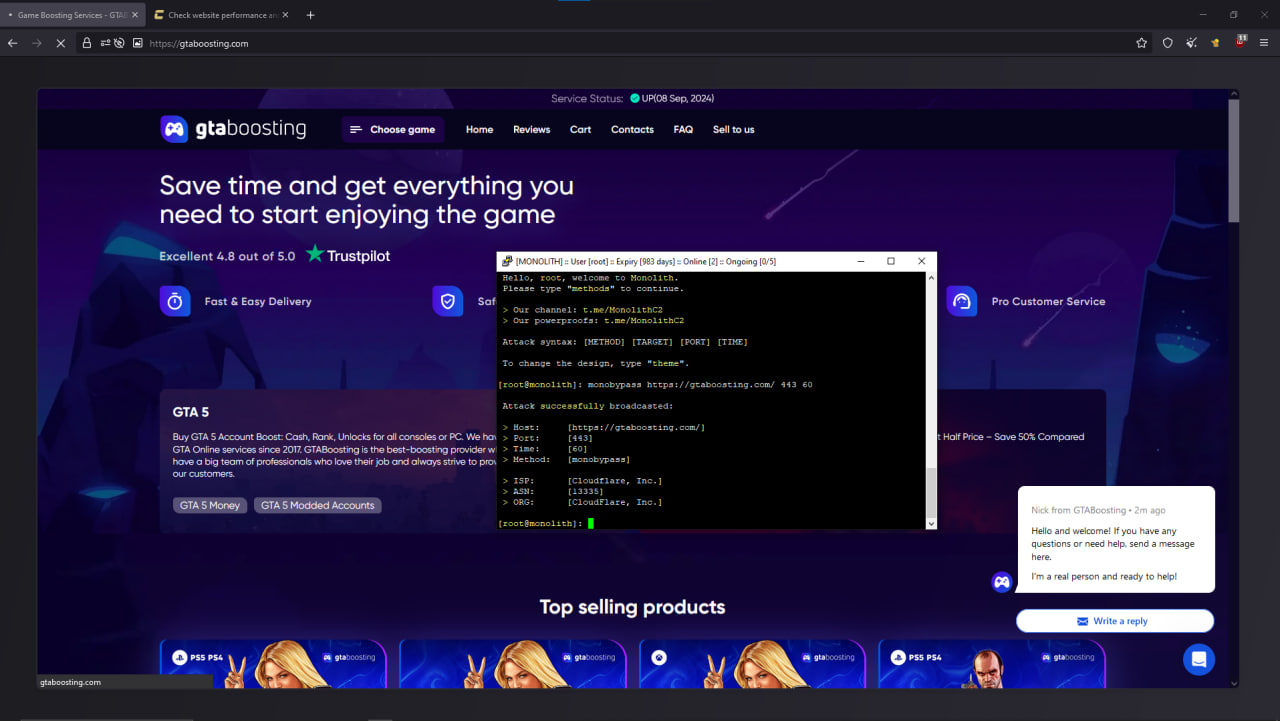The width and height of the screenshot is (1280, 721).
Task: Click the Nick from GTABoosting chat message
Action: (x=1116, y=539)
